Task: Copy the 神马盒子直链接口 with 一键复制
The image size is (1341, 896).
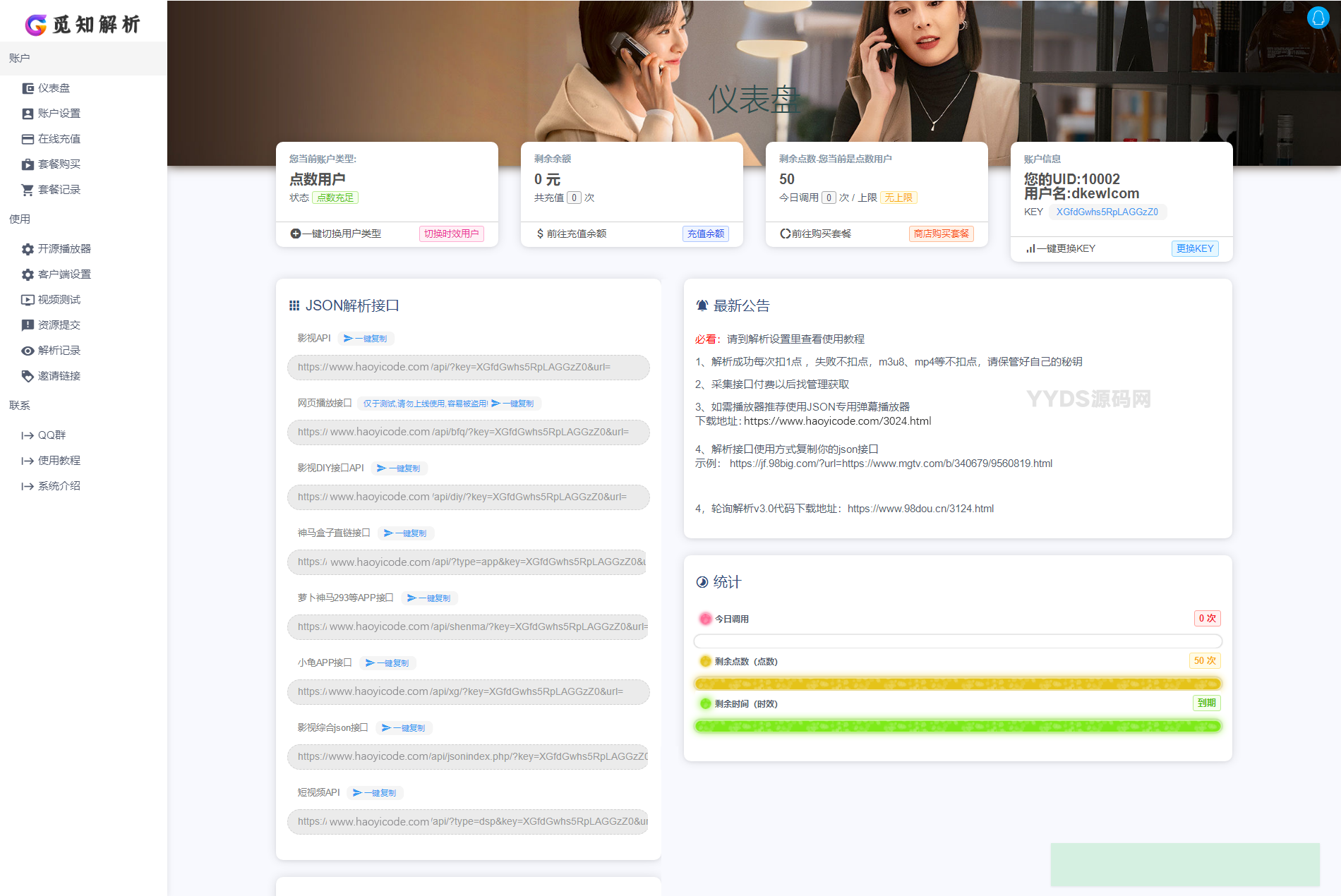Action: (406, 533)
